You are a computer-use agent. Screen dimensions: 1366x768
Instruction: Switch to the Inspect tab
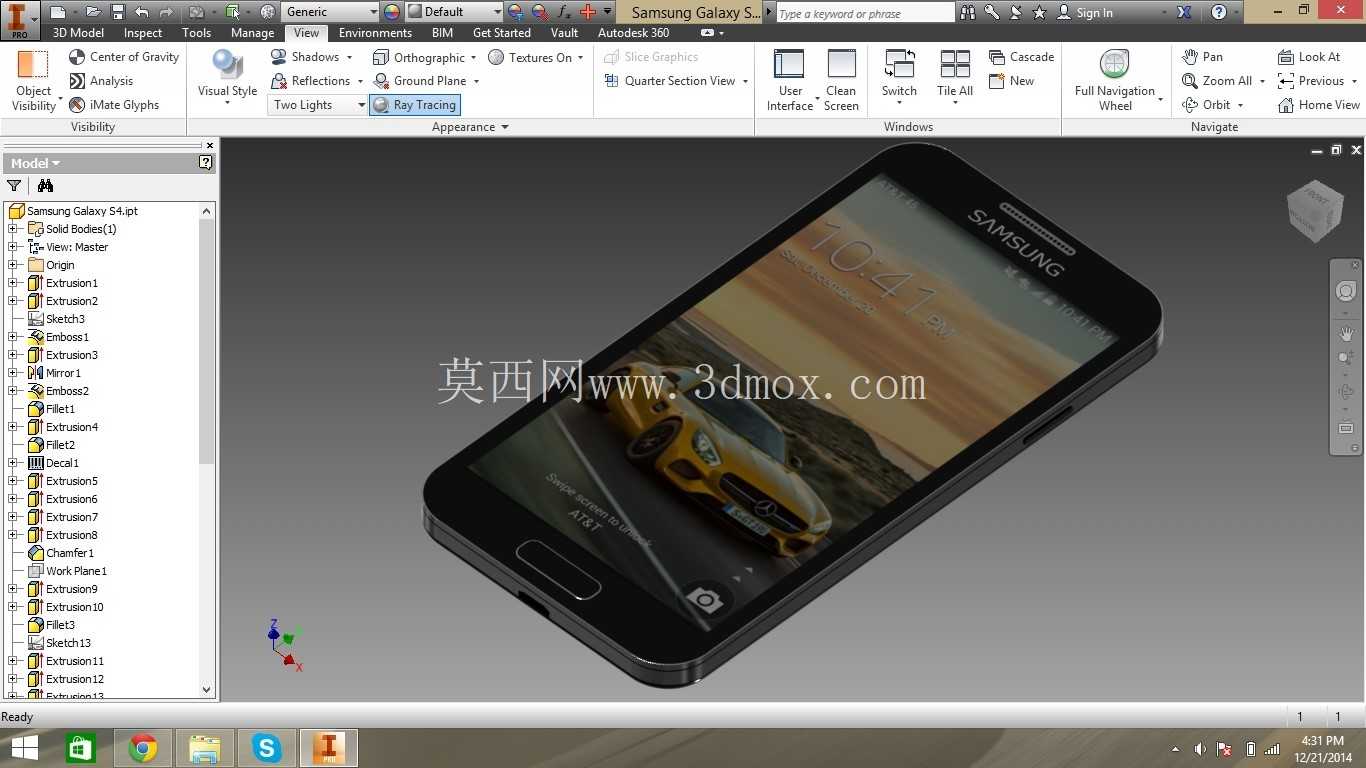(143, 33)
